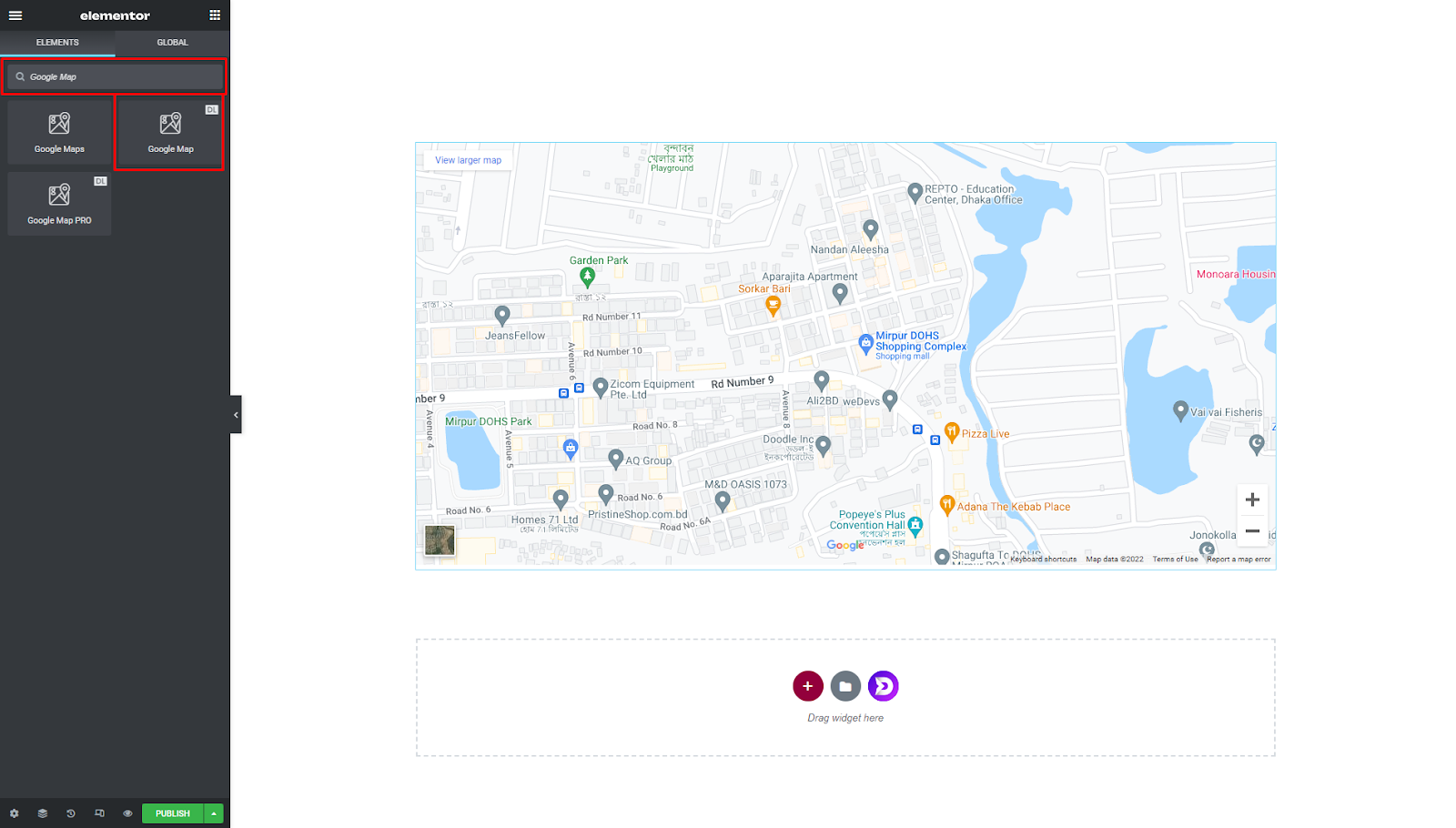Click the Ali2BD map pin
The height and width of the screenshot is (828, 1456).
pyautogui.click(x=822, y=380)
